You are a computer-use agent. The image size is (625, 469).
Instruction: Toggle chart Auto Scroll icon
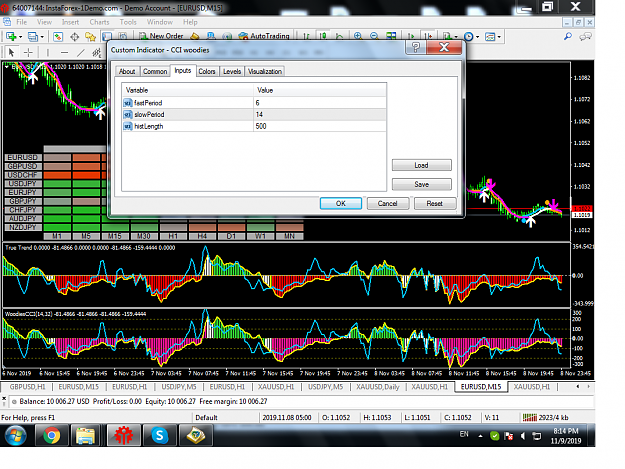pyautogui.click(x=411, y=36)
